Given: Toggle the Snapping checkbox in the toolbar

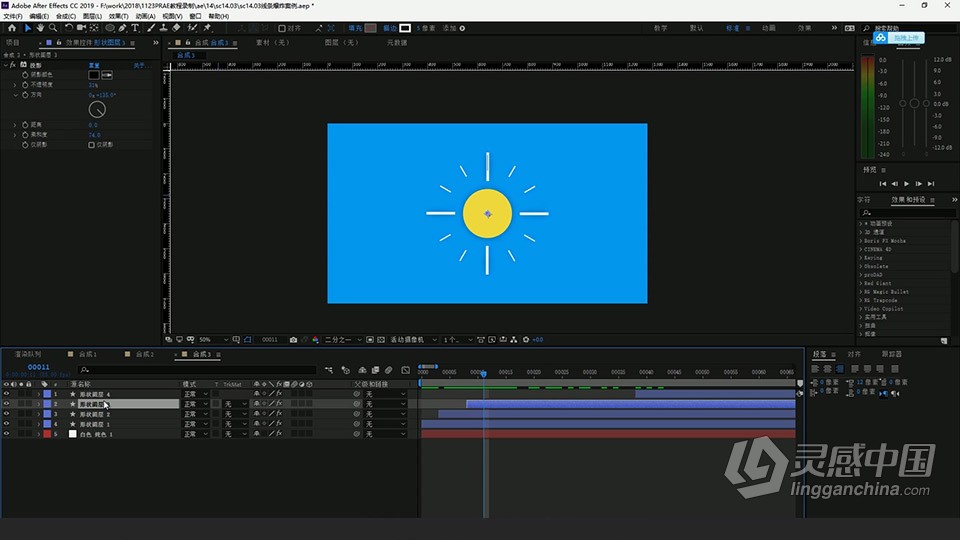Looking at the screenshot, I should pos(282,28).
